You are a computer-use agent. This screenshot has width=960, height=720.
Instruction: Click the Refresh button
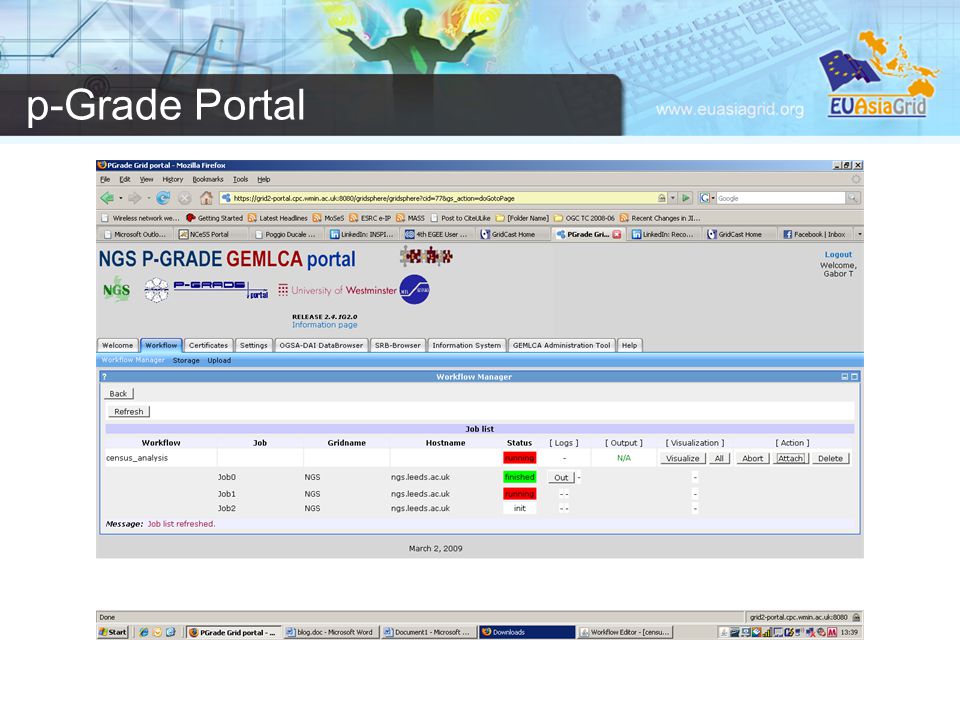tap(129, 411)
